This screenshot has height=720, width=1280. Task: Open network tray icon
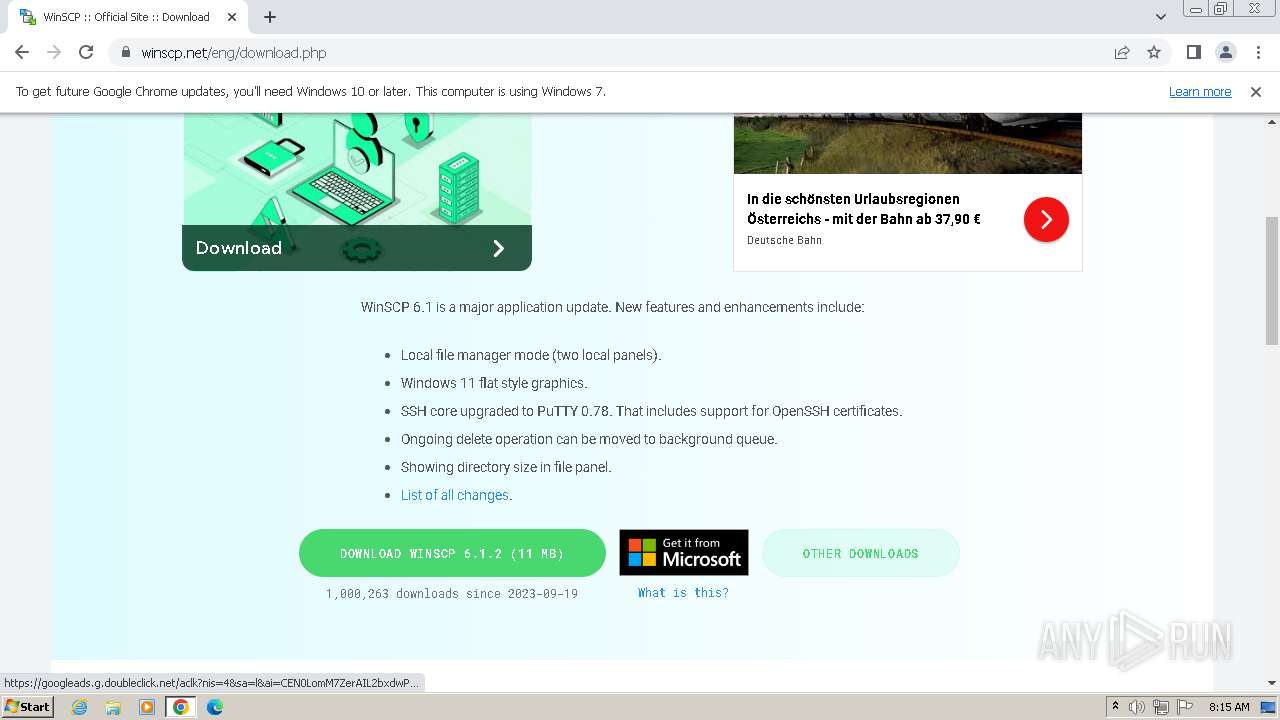pos(1161,707)
